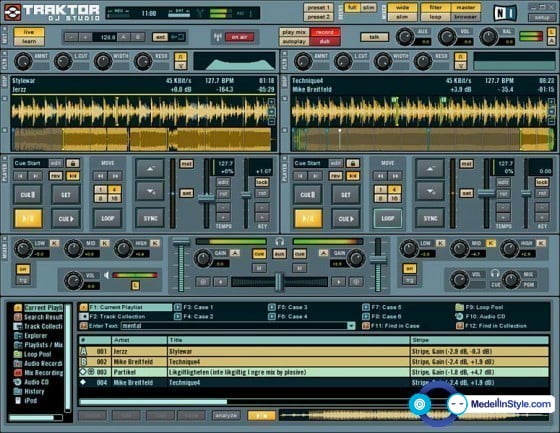Click the F10: Audio CD shortcut icon

(x=459, y=317)
